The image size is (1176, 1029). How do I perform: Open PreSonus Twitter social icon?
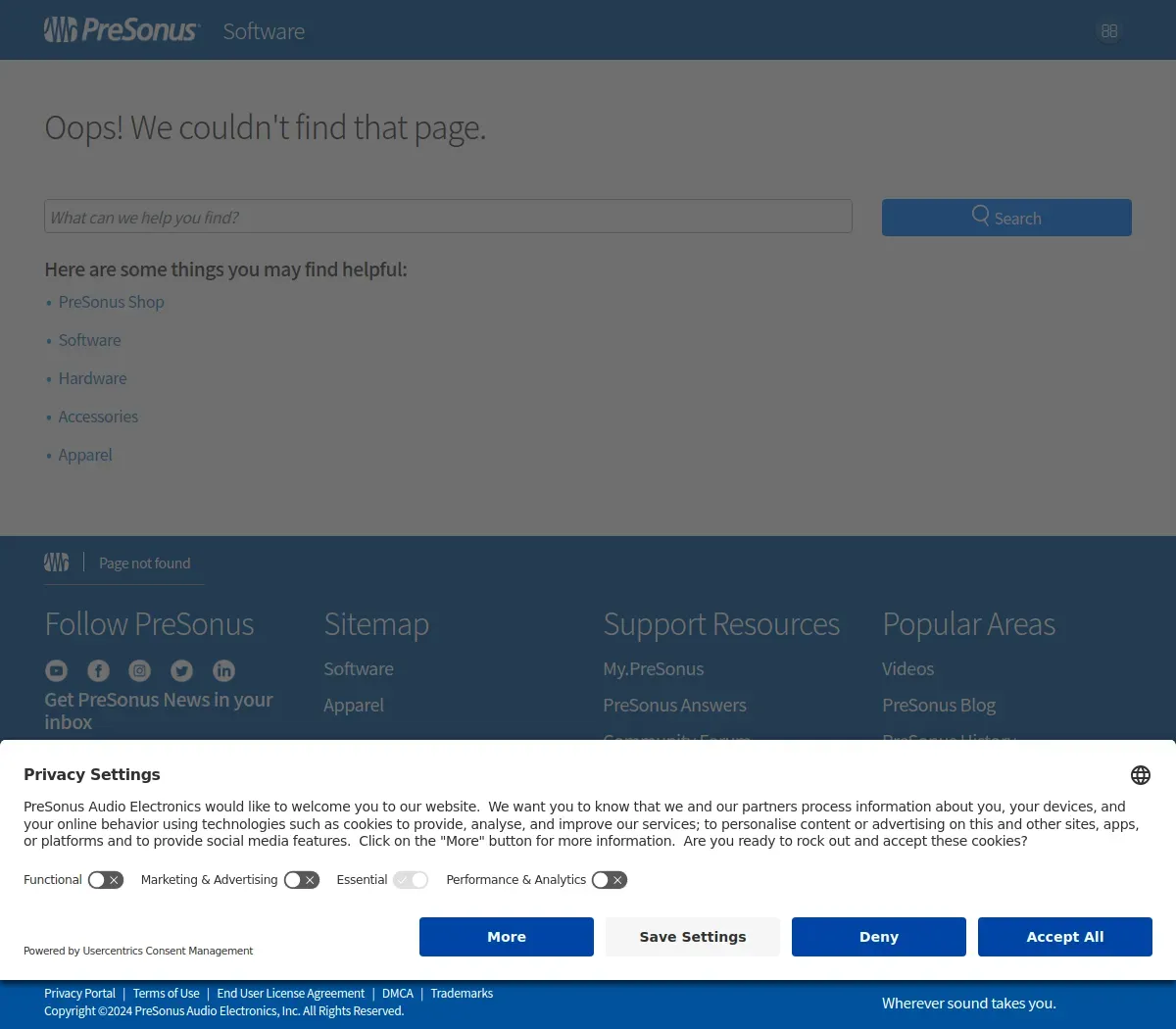[x=182, y=670]
